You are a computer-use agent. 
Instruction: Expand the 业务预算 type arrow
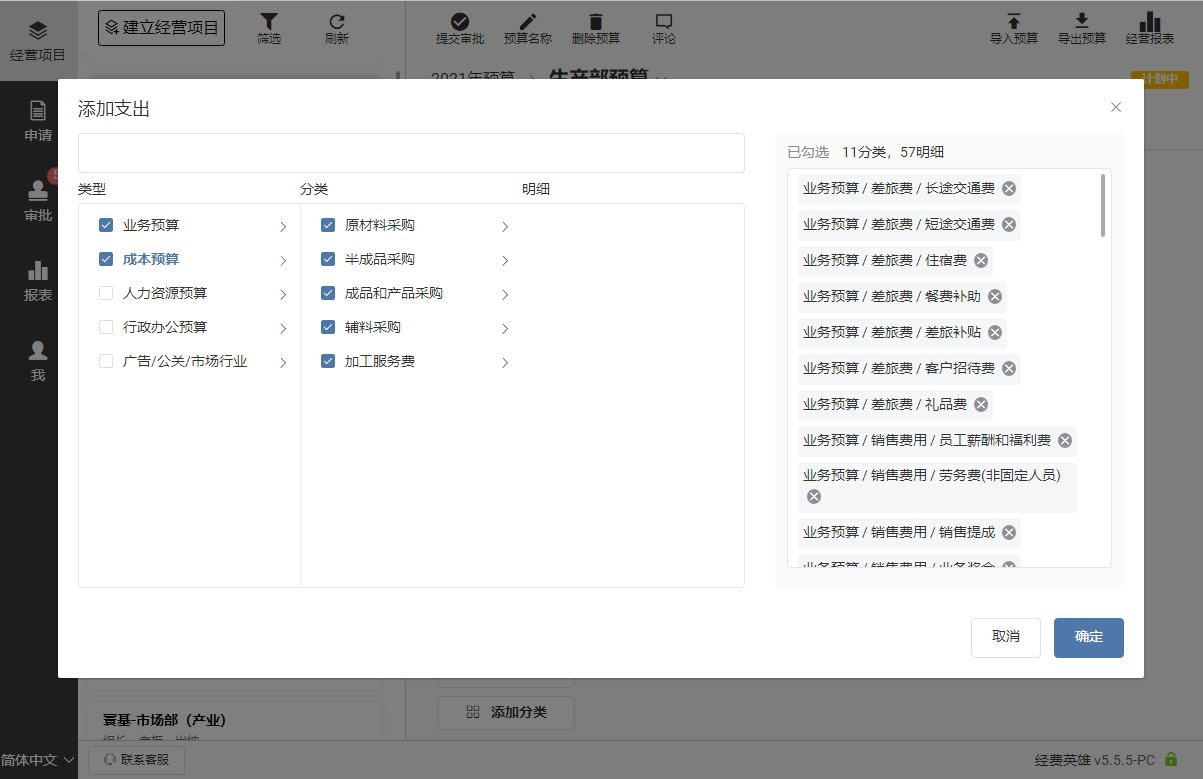click(x=283, y=227)
